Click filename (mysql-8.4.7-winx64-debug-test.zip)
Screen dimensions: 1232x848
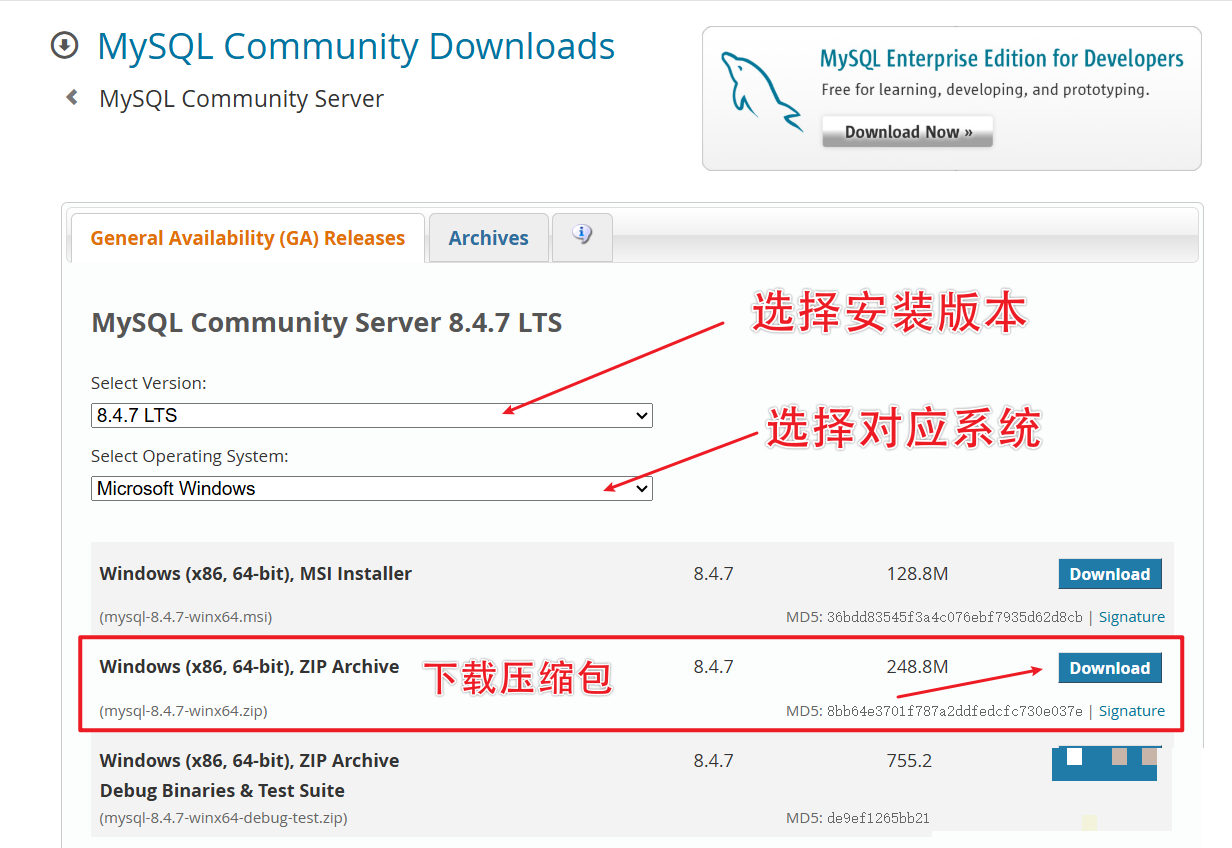(223, 818)
